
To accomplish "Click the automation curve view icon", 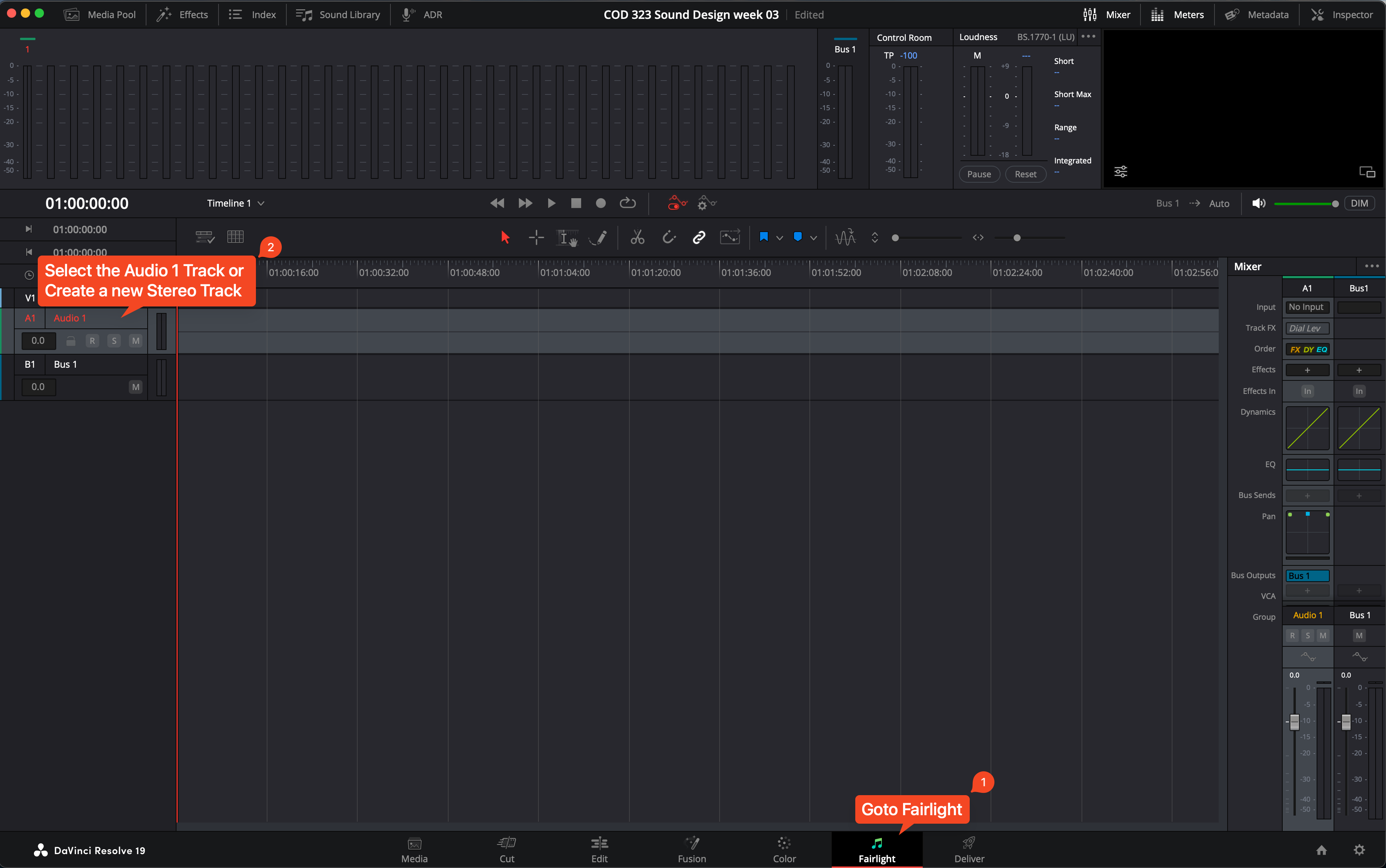I will point(730,238).
